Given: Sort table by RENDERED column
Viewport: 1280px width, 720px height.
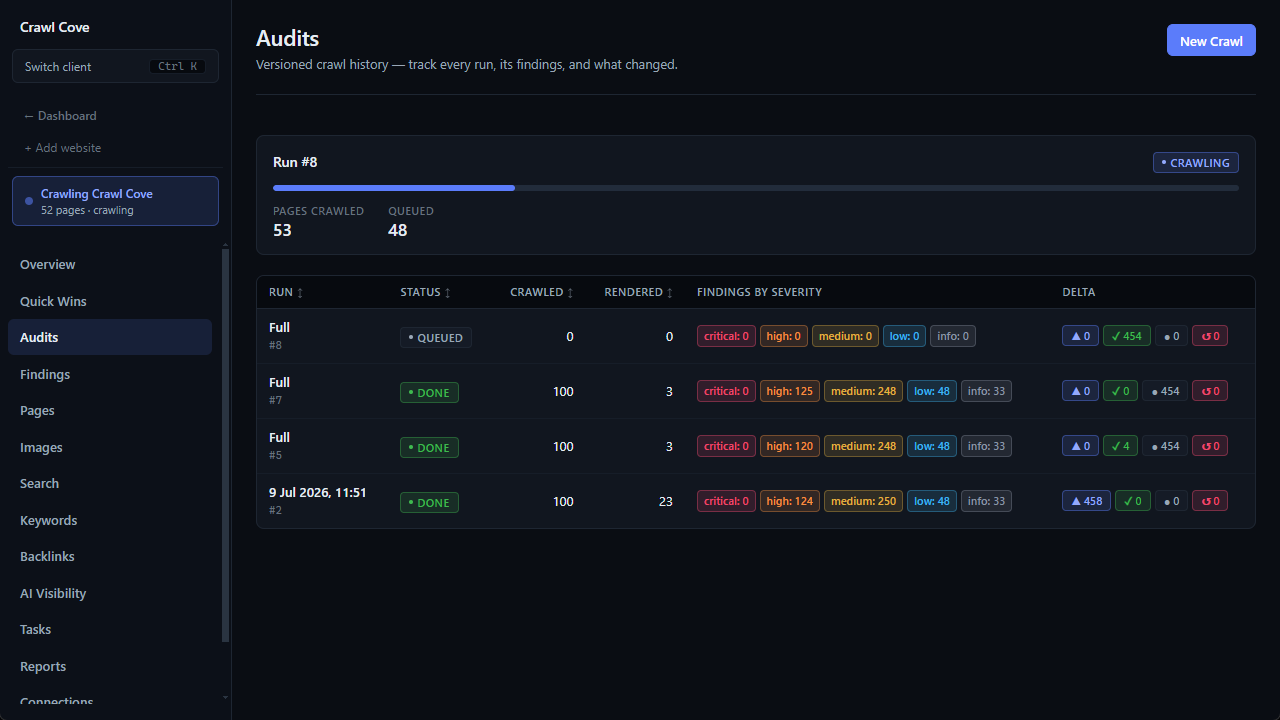Looking at the screenshot, I should tap(639, 292).
